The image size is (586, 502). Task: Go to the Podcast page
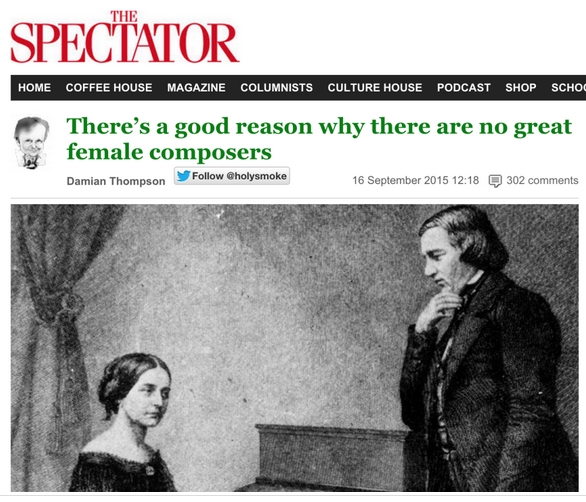click(x=464, y=87)
